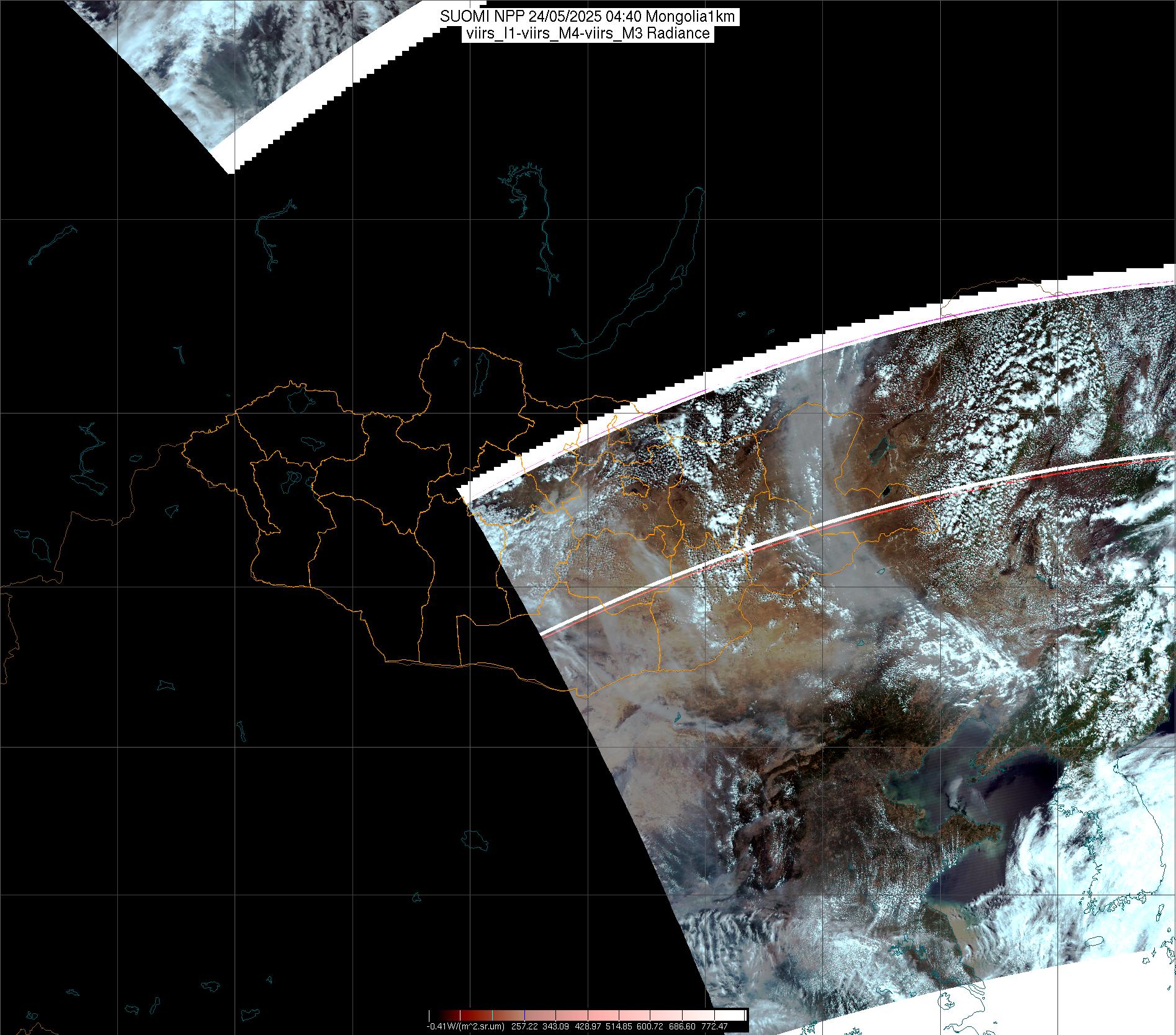The image size is (1176, 1035).
Task: Click the 257.22 label on the colorbar
Action: tap(524, 1026)
